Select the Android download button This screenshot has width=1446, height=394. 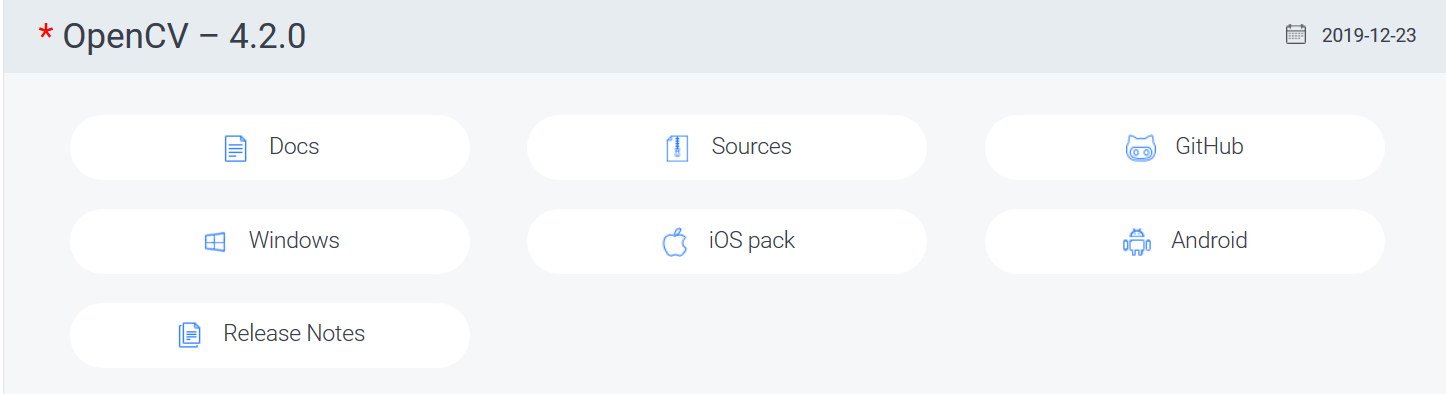pyautogui.click(x=1185, y=241)
